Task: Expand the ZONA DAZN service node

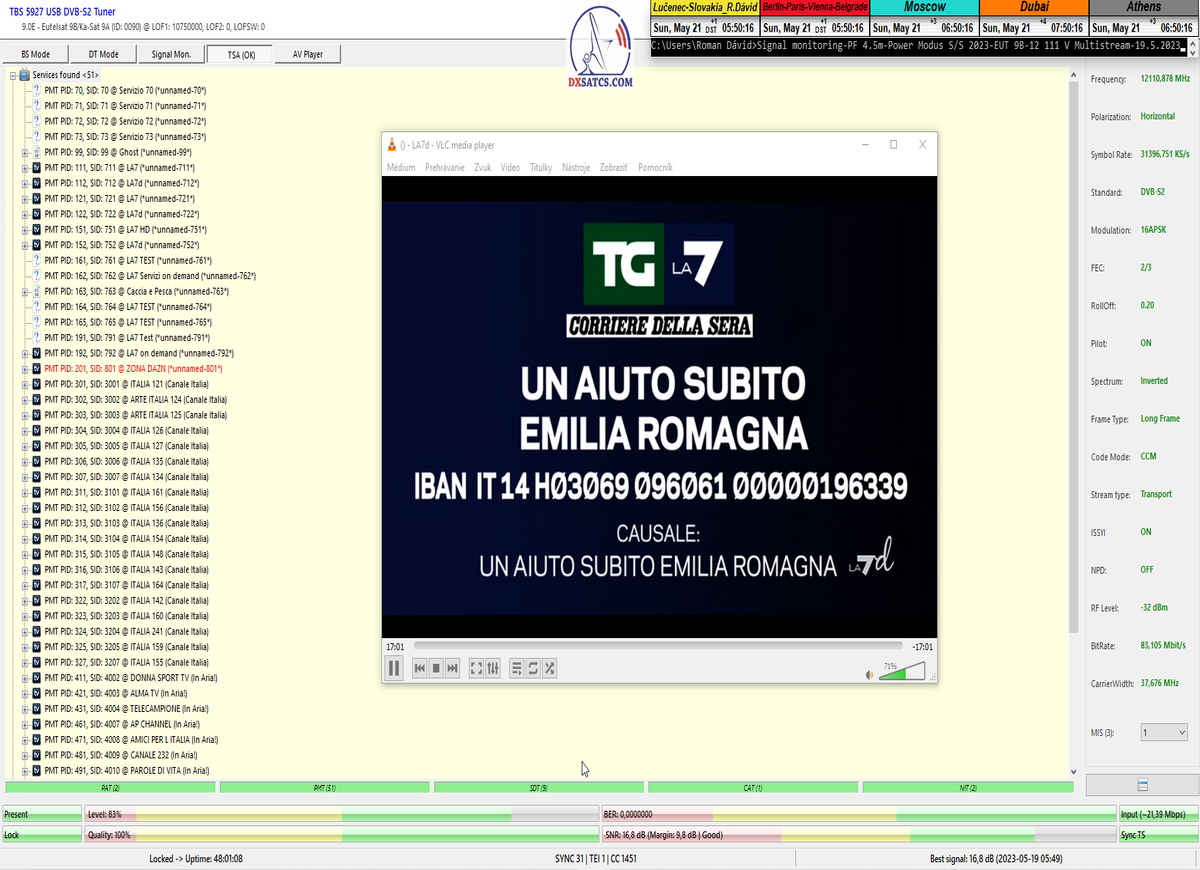Action: 25,369
